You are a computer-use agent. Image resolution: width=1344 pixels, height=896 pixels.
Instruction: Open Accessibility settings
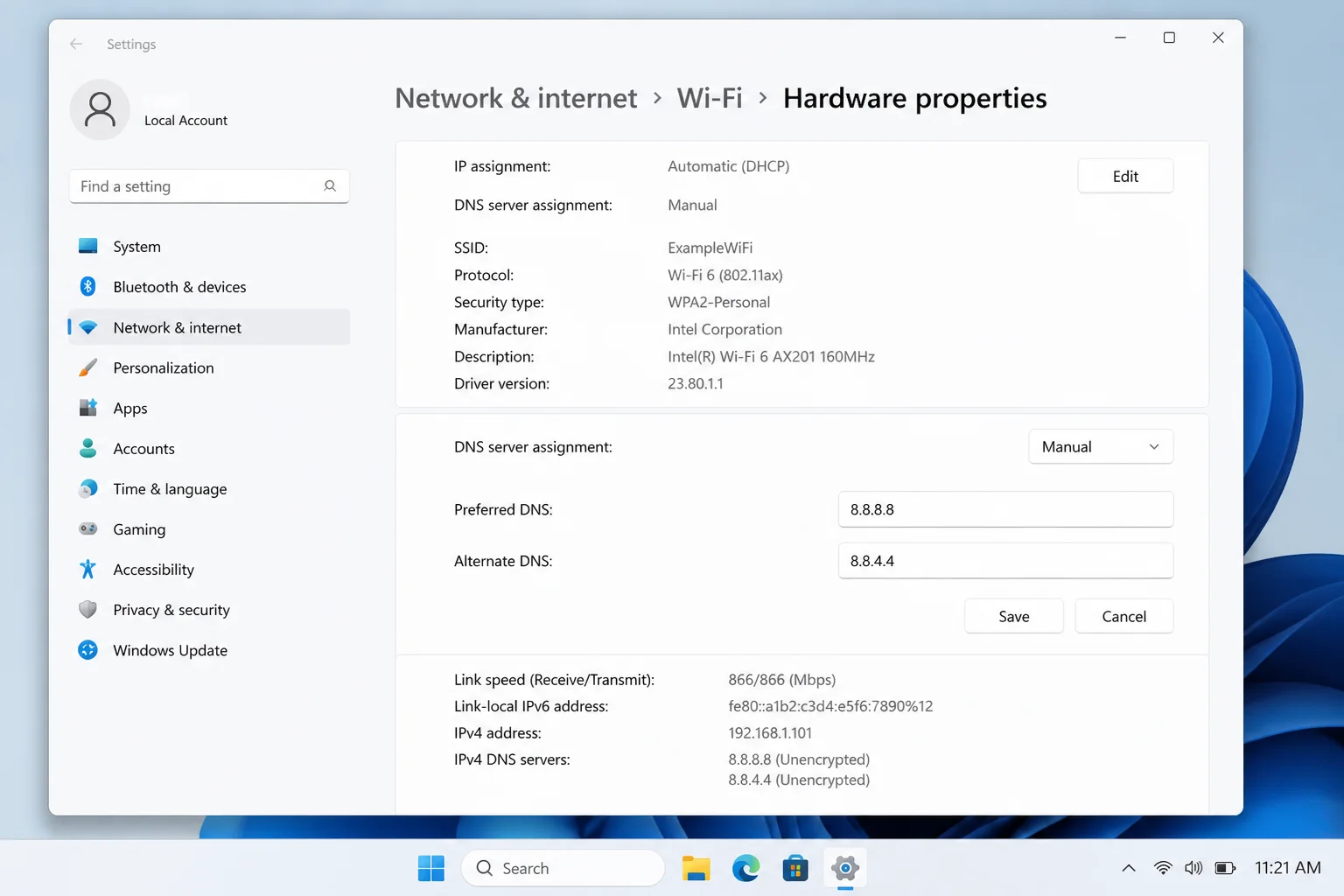(x=208, y=569)
